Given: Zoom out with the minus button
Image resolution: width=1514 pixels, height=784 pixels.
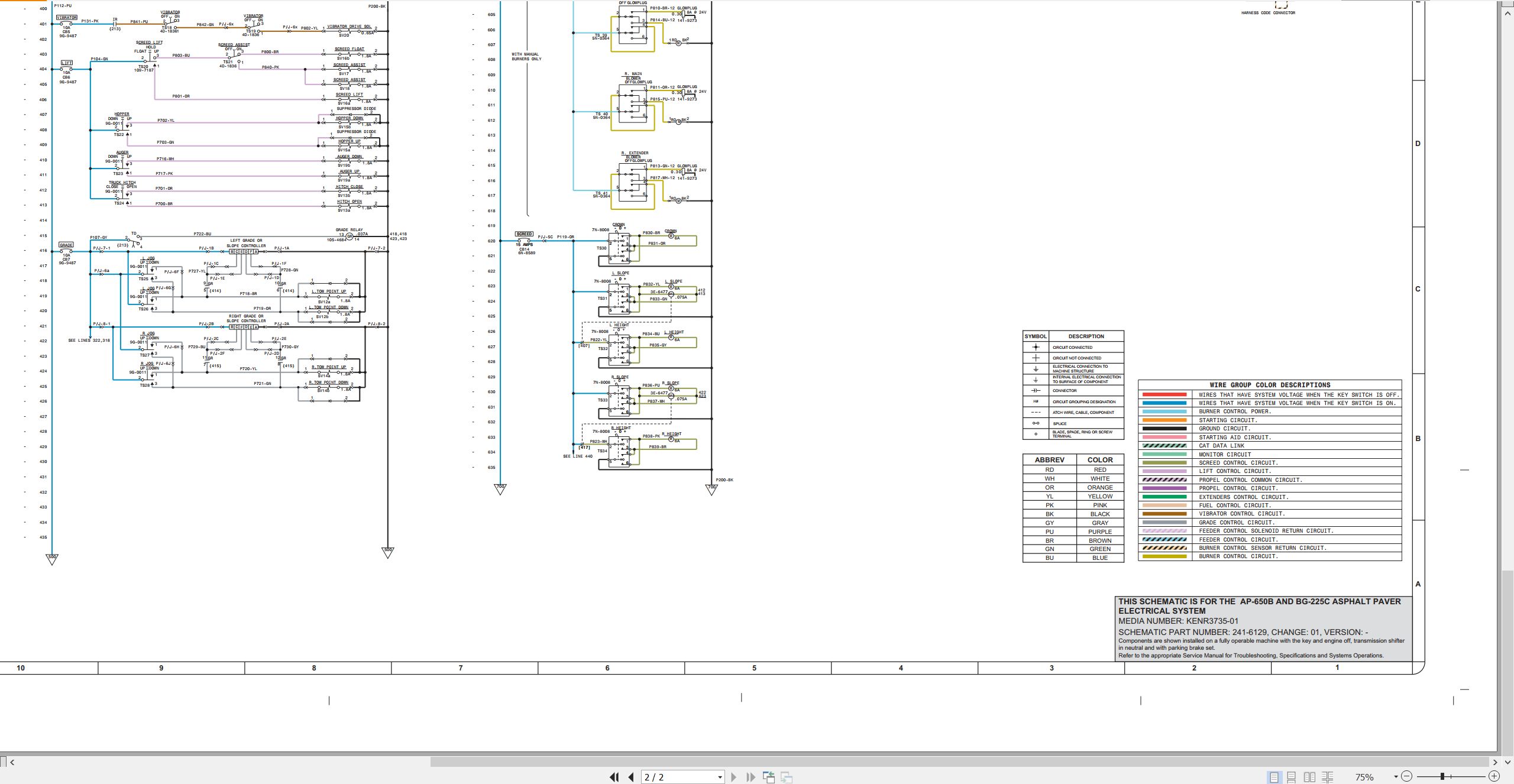Looking at the screenshot, I should click(1406, 776).
